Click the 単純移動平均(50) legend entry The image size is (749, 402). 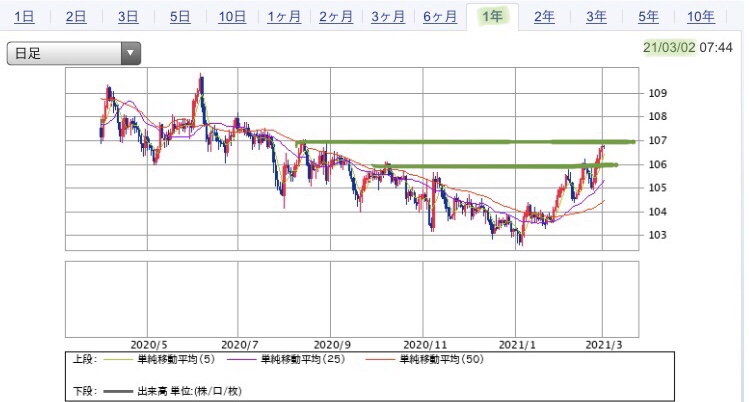425,360
